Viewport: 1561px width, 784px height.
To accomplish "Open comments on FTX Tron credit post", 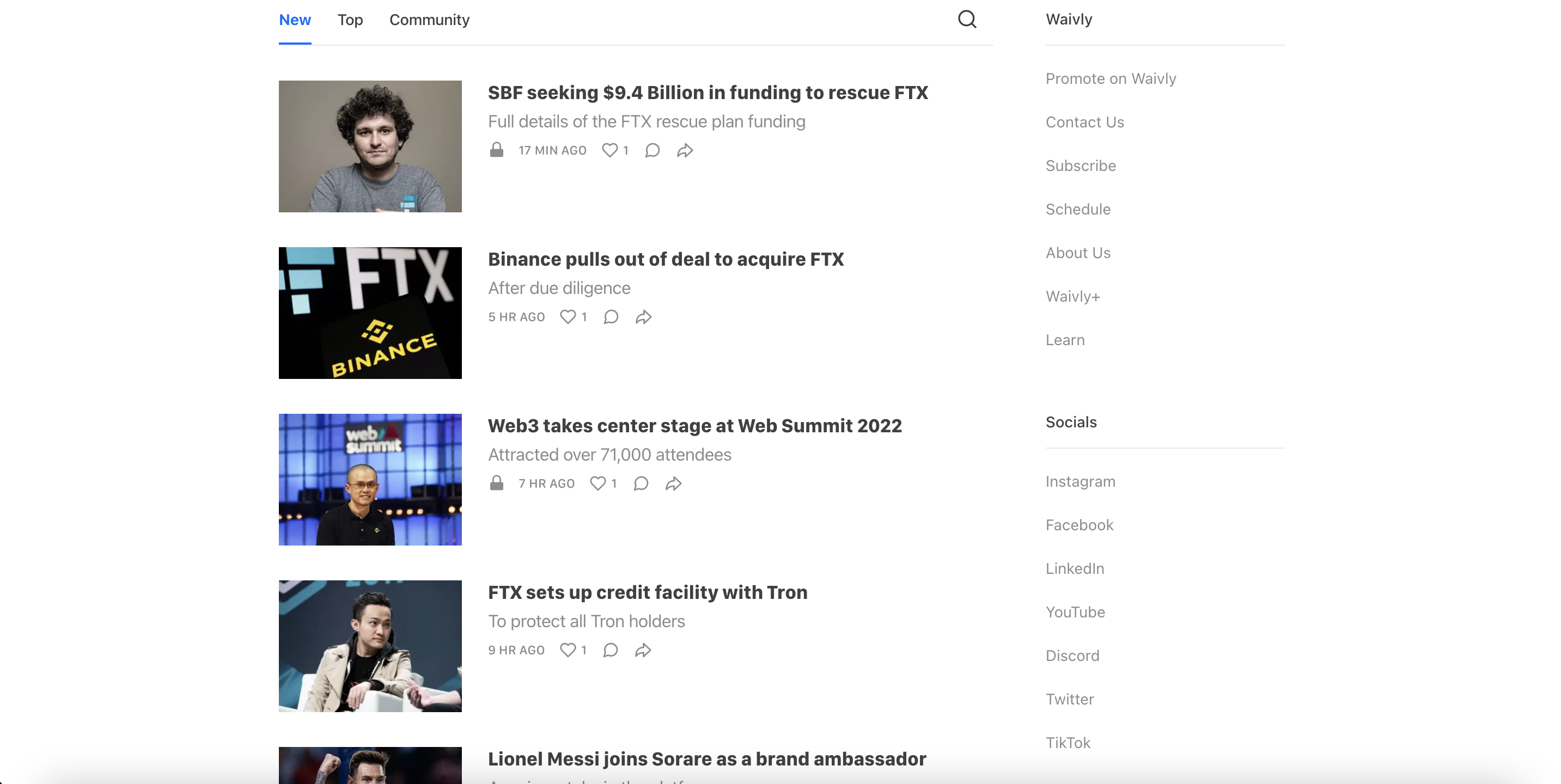I will click(x=610, y=650).
